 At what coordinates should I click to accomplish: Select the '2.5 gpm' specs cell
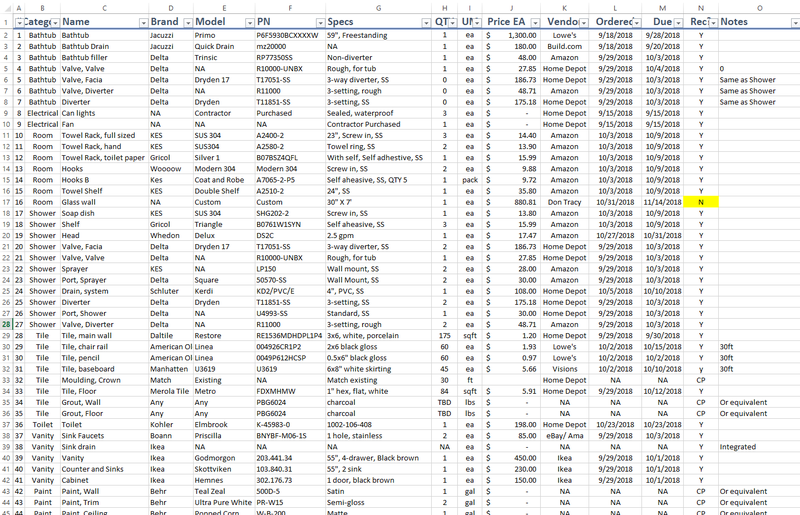click(x=378, y=236)
